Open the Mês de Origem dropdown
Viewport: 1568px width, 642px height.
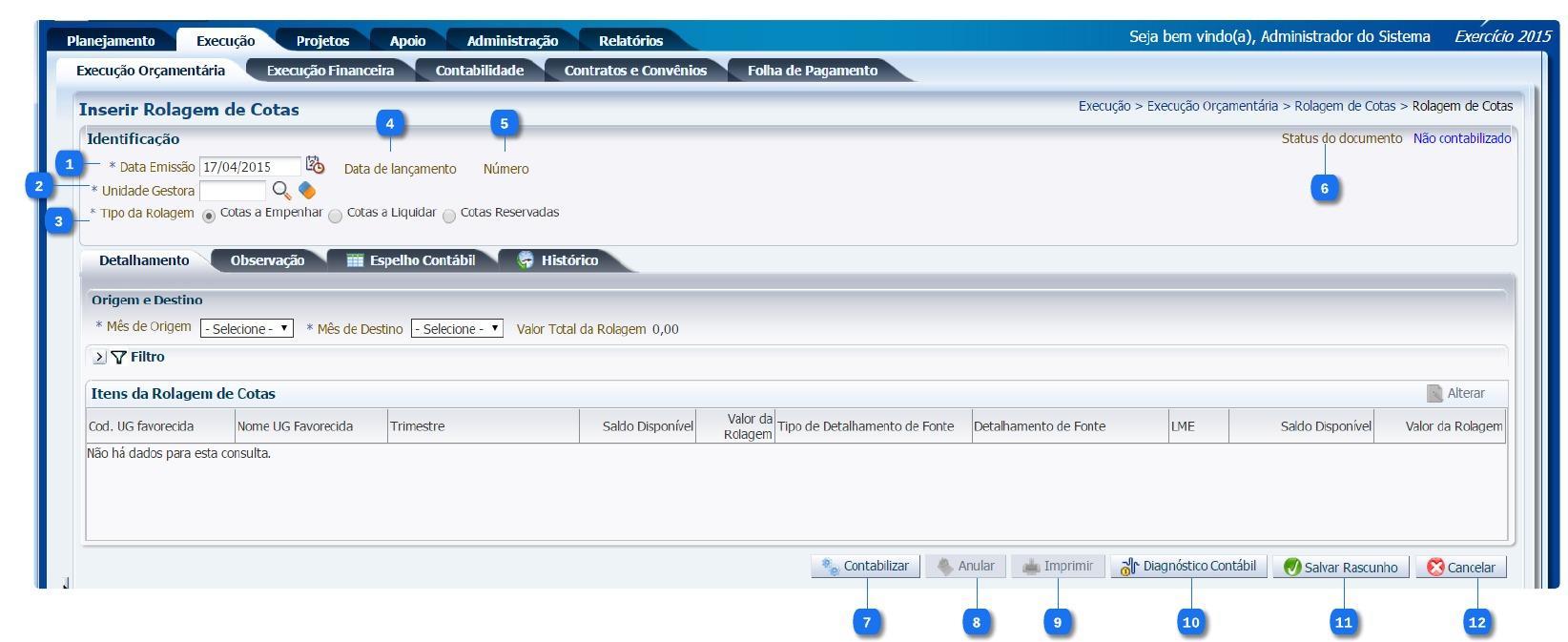pyautogui.click(x=246, y=329)
